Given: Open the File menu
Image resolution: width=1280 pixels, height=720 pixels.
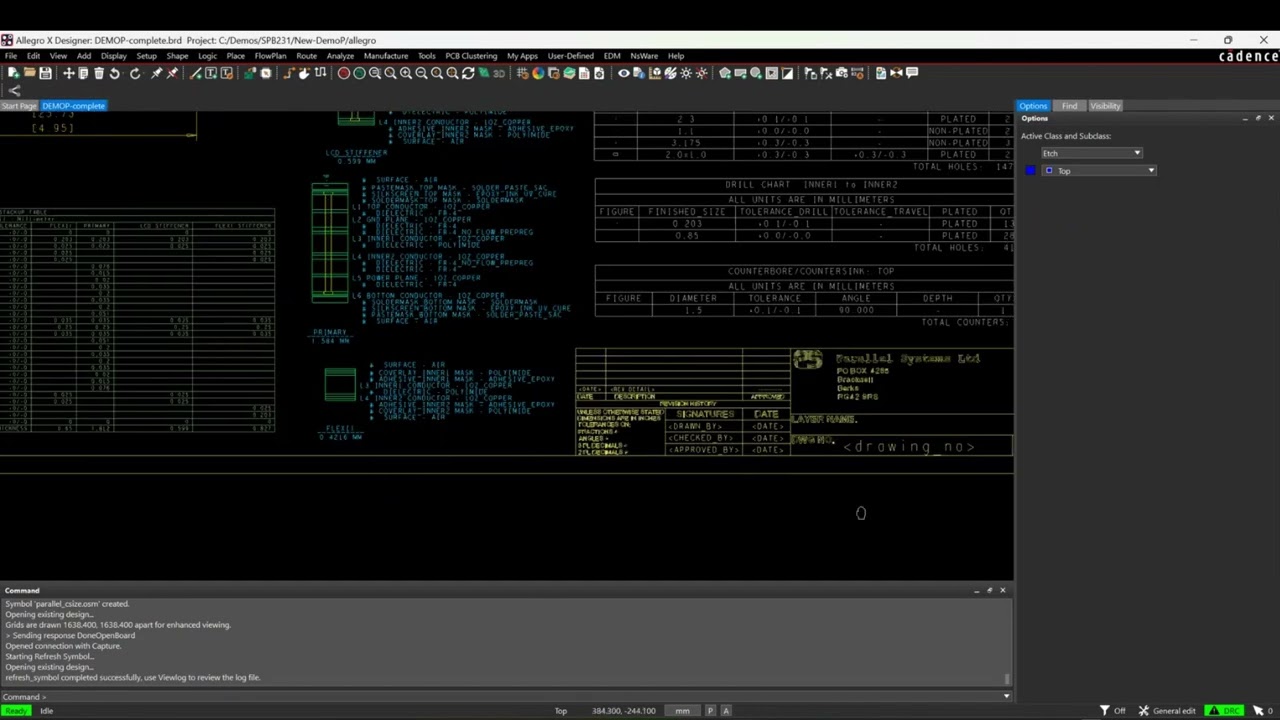Looking at the screenshot, I should pos(11,56).
